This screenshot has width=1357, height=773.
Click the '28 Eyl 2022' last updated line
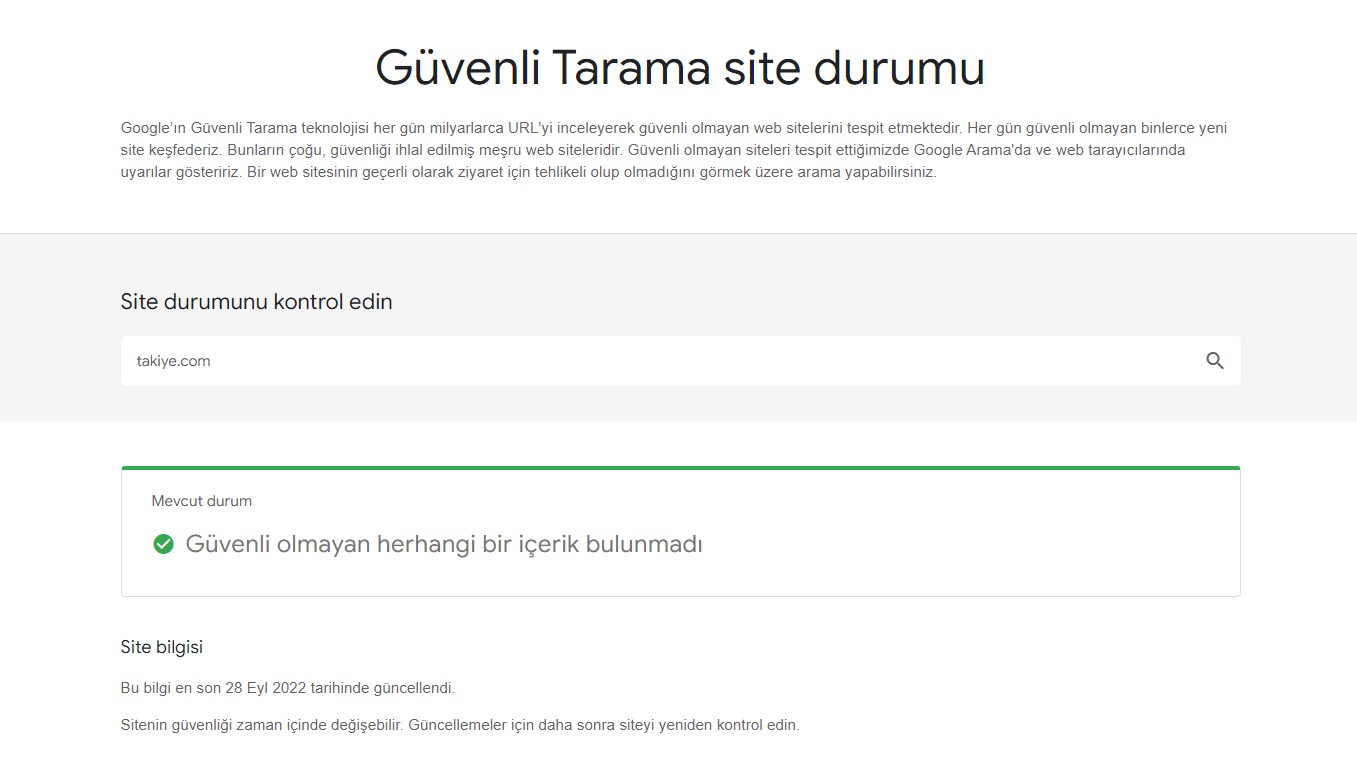tap(287, 688)
